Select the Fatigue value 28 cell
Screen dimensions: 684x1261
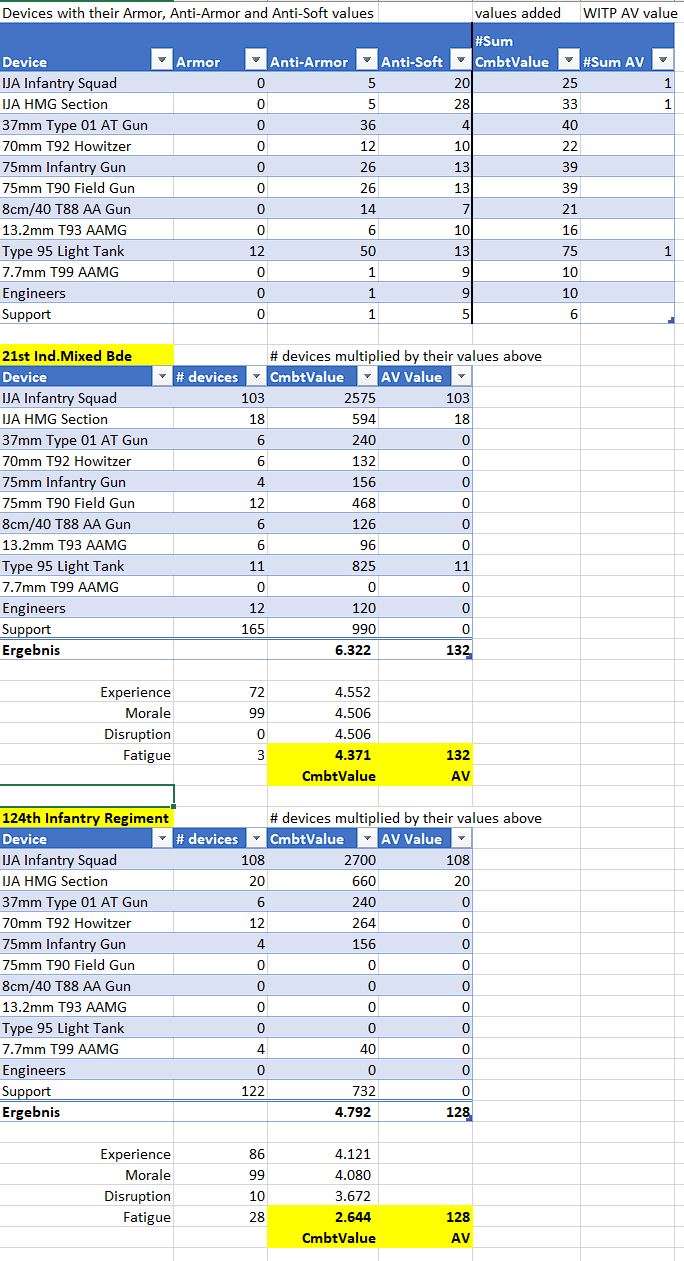[x=220, y=1217]
